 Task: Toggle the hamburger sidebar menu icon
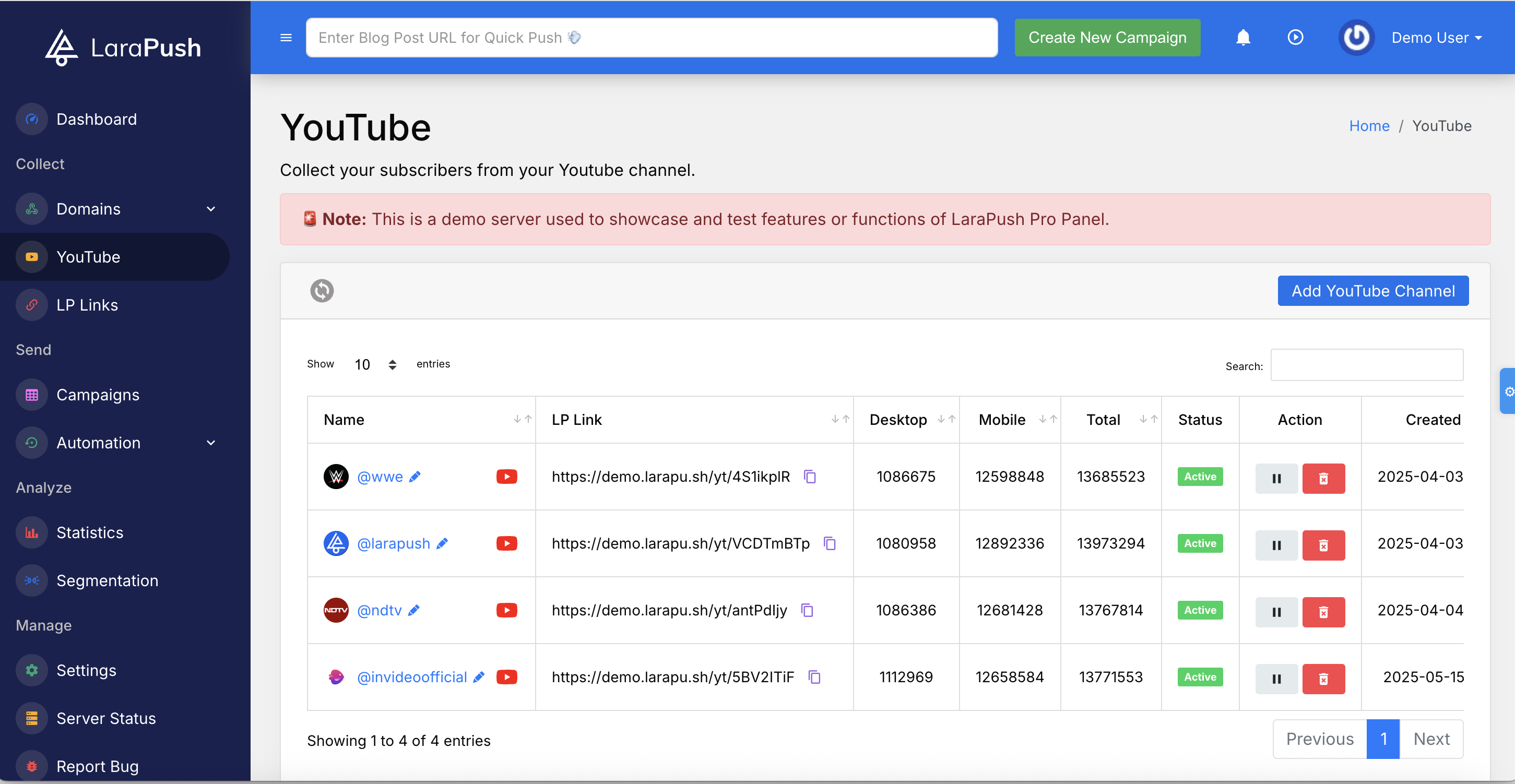[286, 38]
